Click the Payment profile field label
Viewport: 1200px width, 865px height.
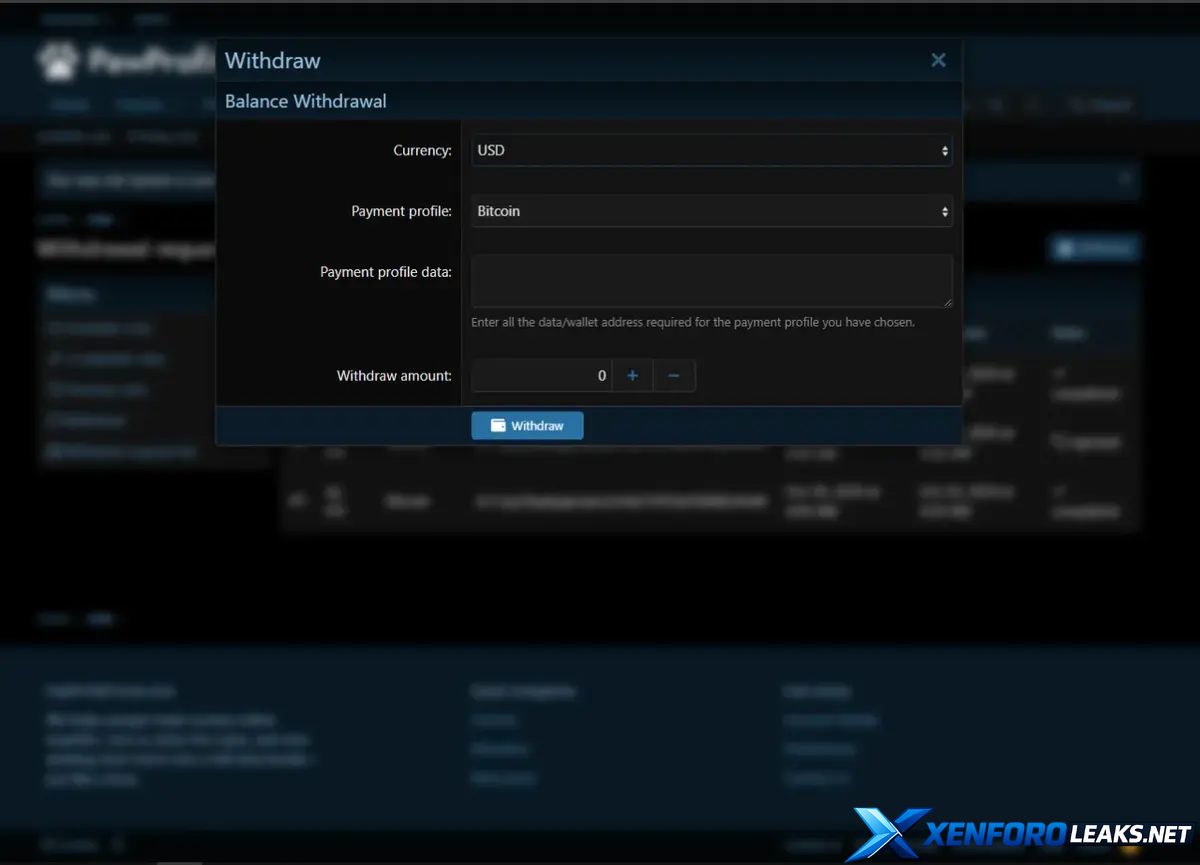pyautogui.click(x=401, y=212)
